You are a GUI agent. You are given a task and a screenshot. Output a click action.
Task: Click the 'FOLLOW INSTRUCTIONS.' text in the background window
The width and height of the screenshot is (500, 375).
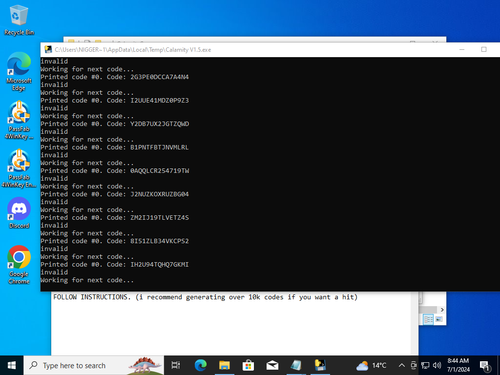click(92, 297)
